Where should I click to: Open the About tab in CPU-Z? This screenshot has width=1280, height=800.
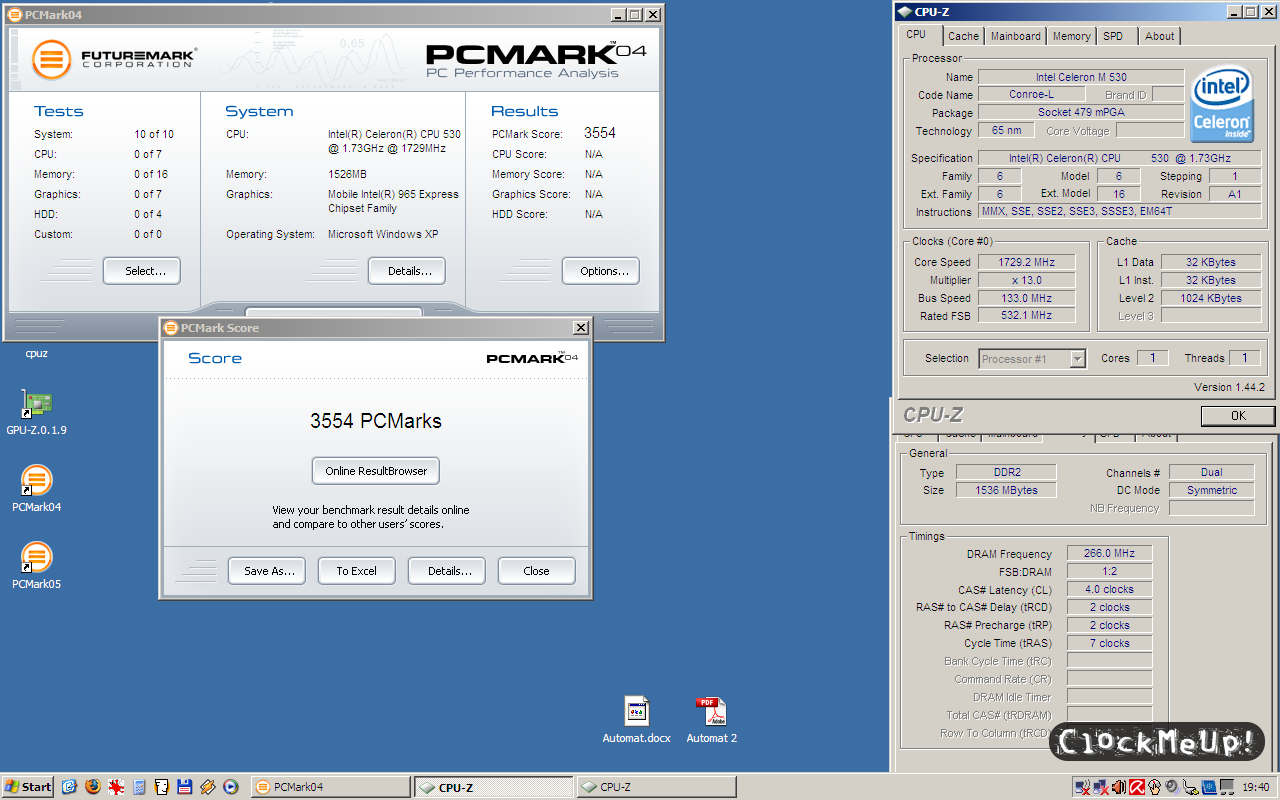pos(1160,36)
